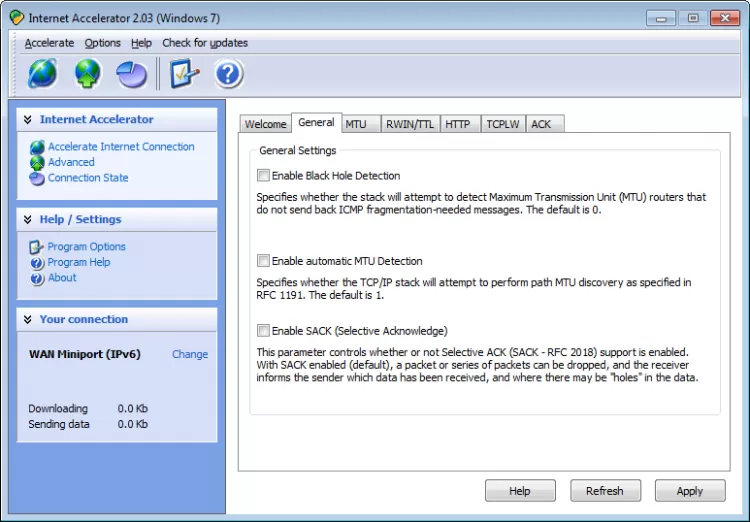Click the Sending data 0.0 Kb value
The height and width of the screenshot is (522, 750).
132,424
